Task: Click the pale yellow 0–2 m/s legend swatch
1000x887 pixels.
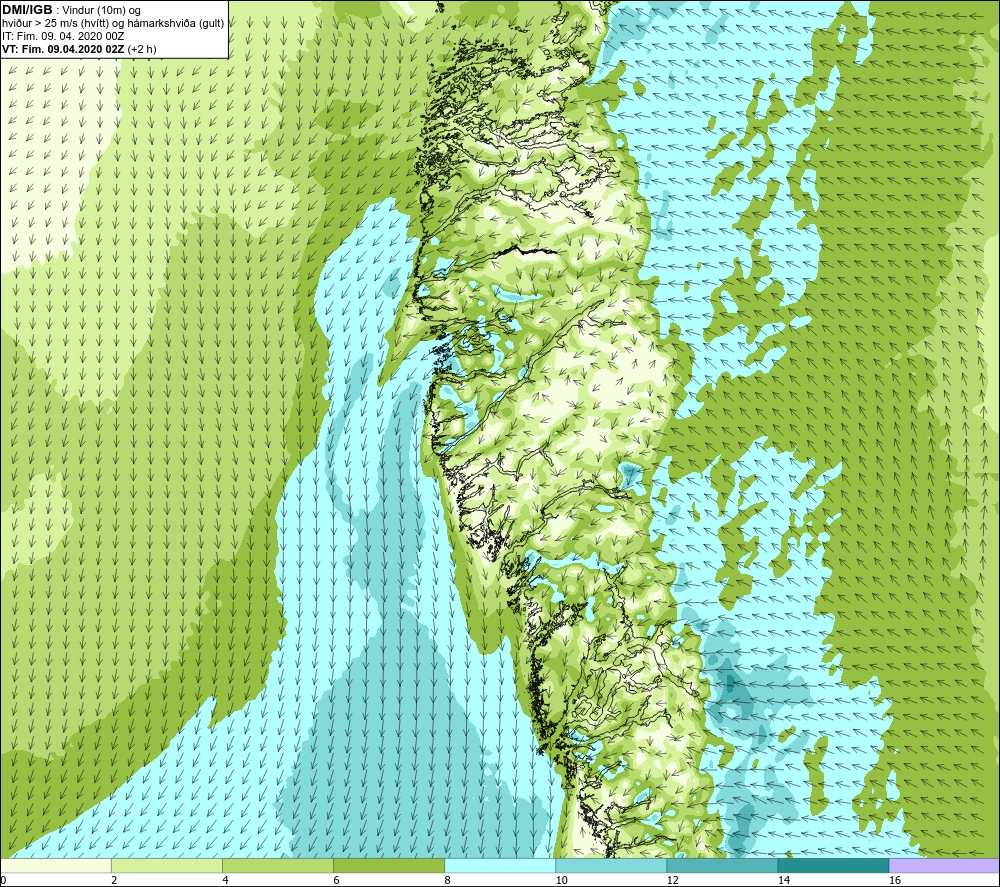Action: coord(56,866)
